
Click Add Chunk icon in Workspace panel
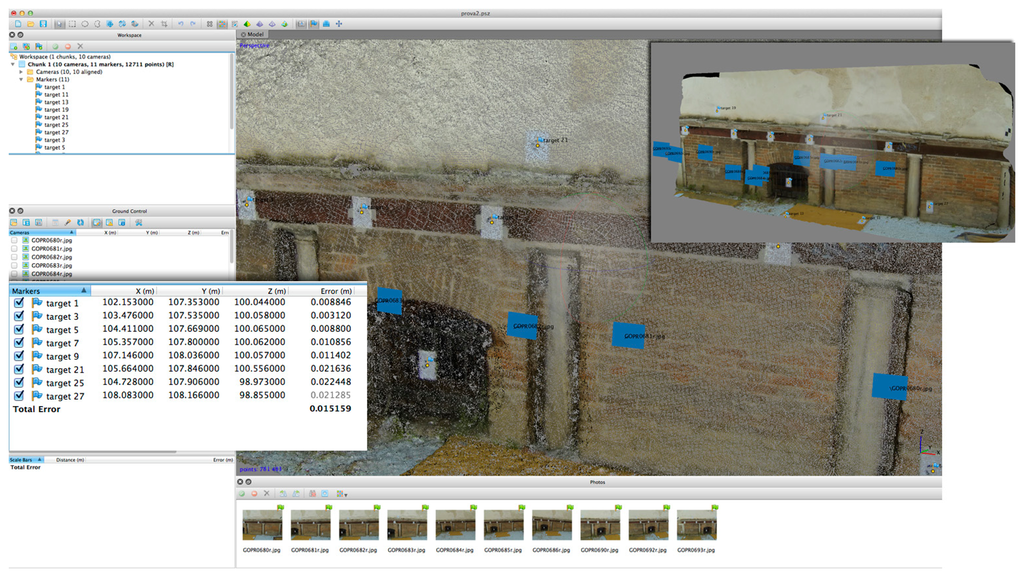[x=14, y=46]
